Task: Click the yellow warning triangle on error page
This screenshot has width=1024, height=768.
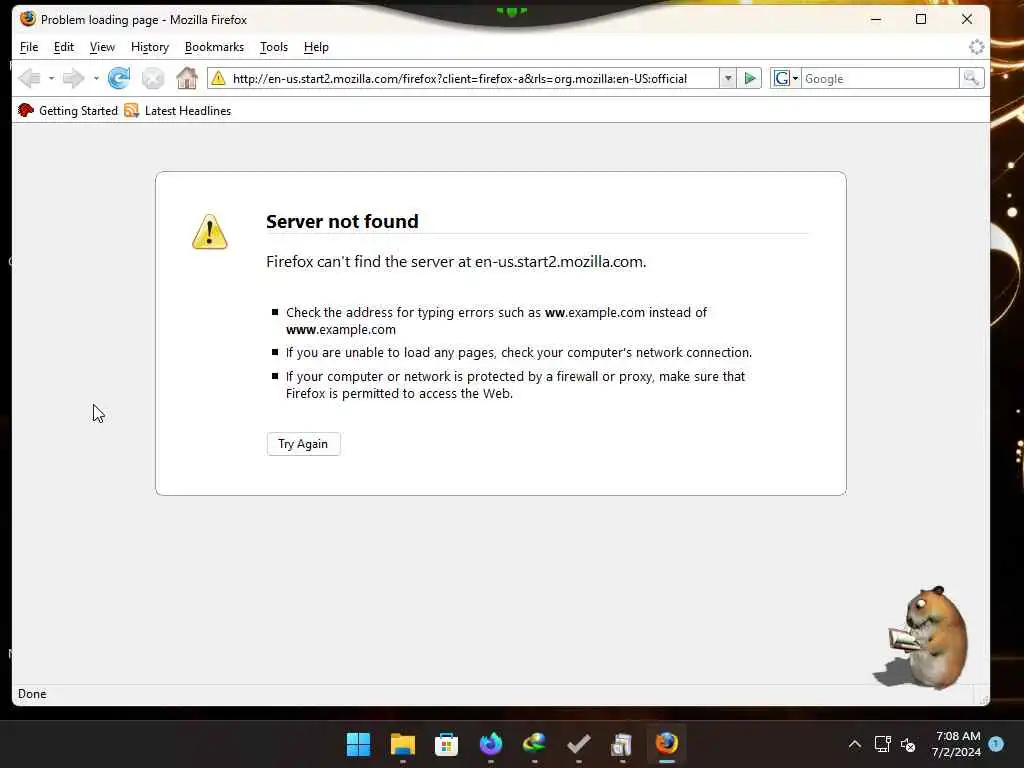Action: [210, 232]
